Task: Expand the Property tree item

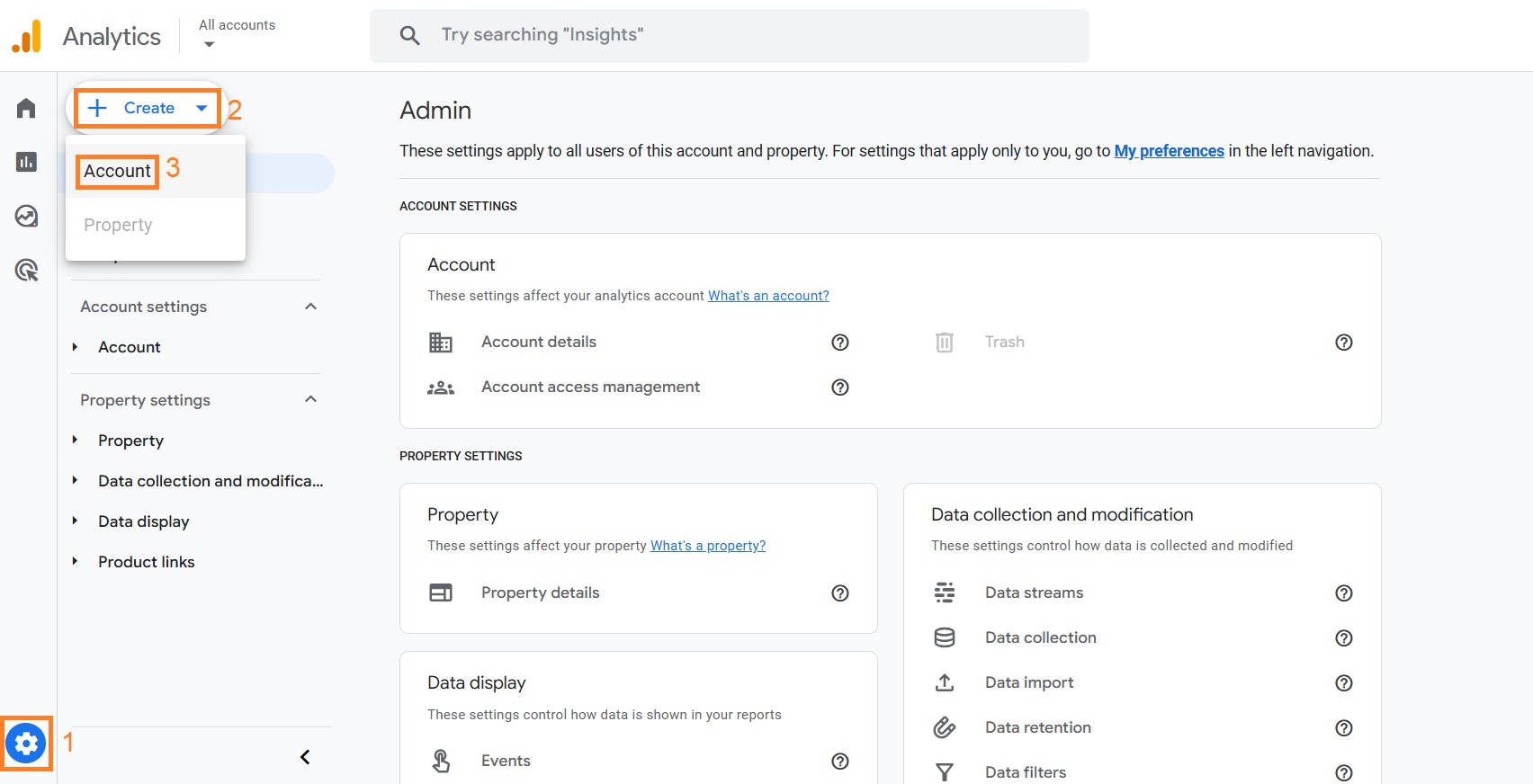Action: [76, 440]
